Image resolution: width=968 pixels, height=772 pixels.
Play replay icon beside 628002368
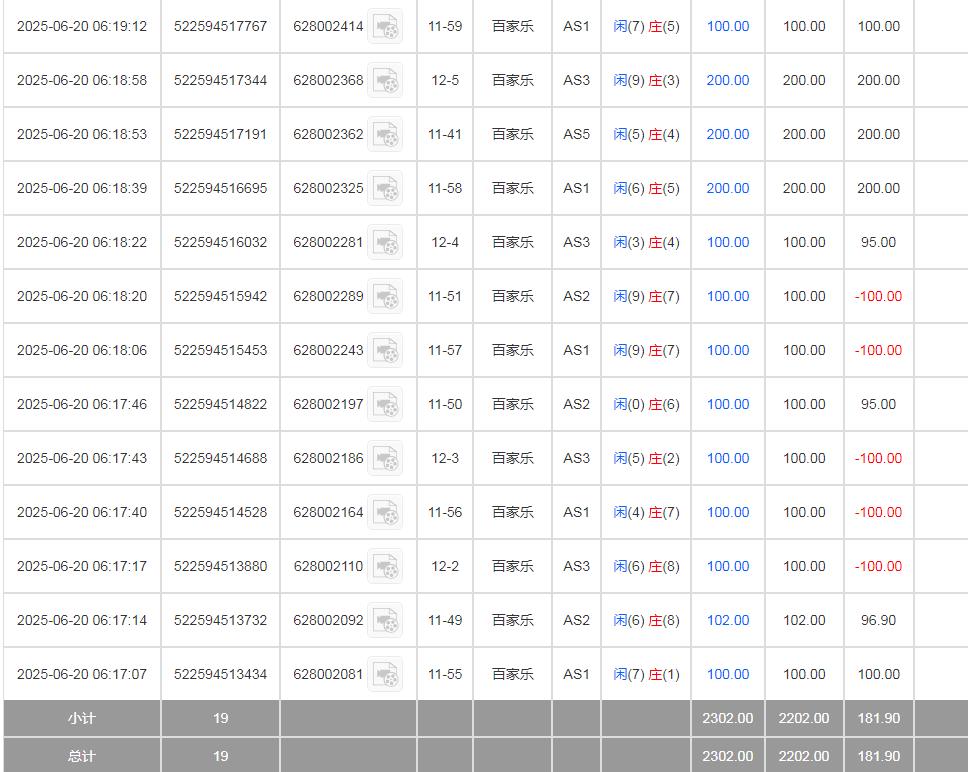tap(385, 81)
